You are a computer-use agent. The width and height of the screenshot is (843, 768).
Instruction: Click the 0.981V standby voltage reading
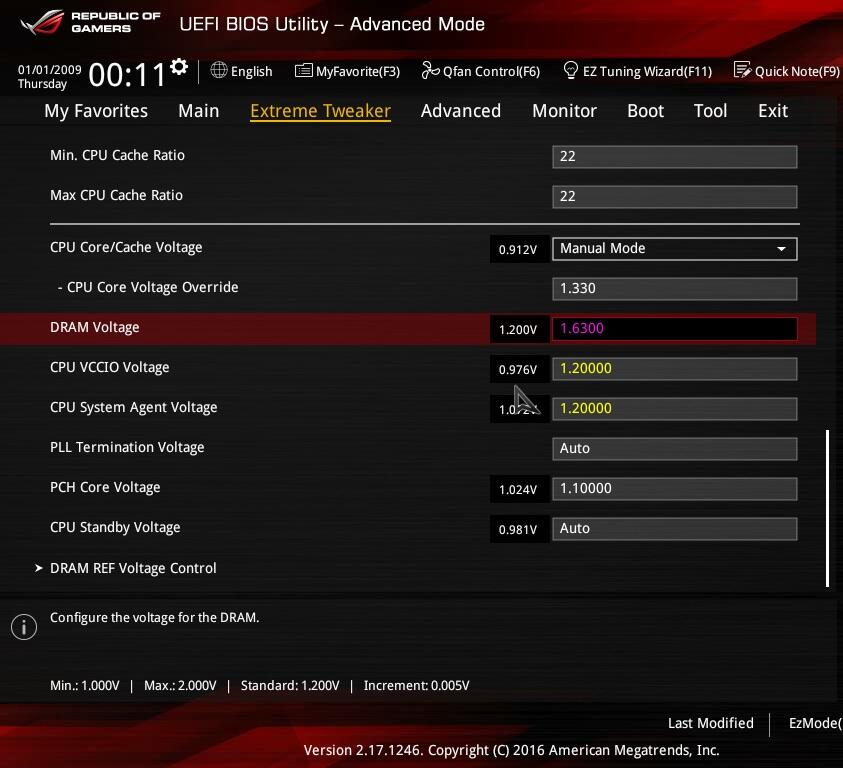pyautogui.click(x=518, y=530)
